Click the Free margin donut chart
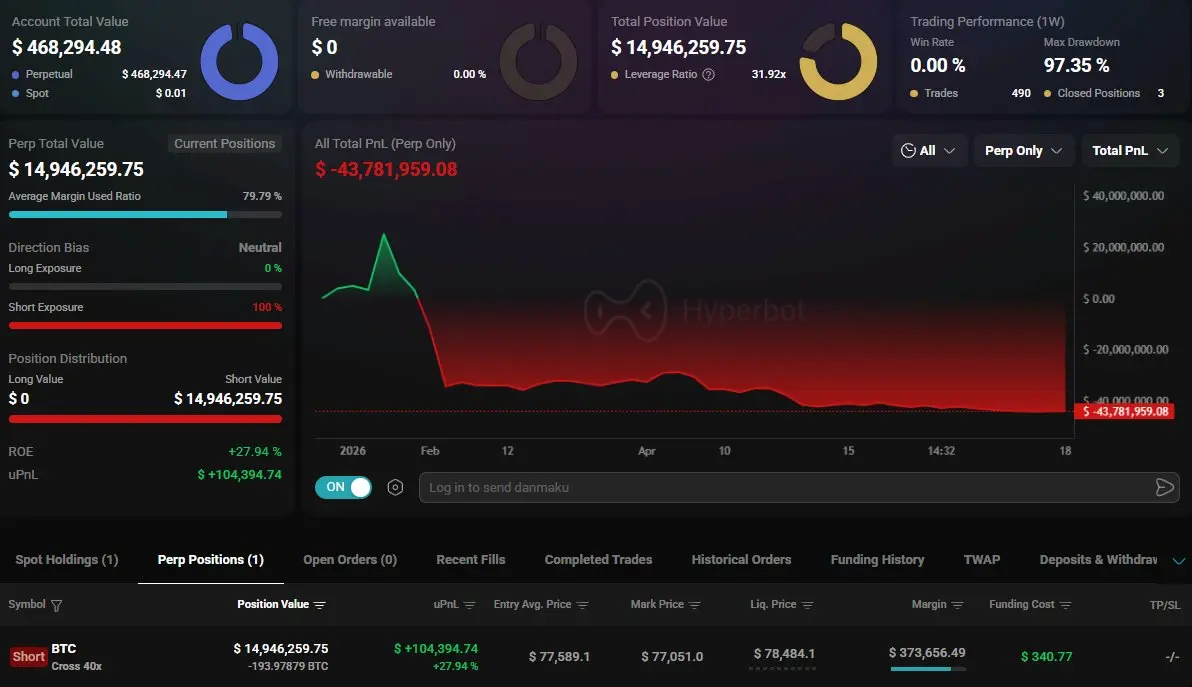The height and width of the screenshot is (687, 1192). coord(538,62)
